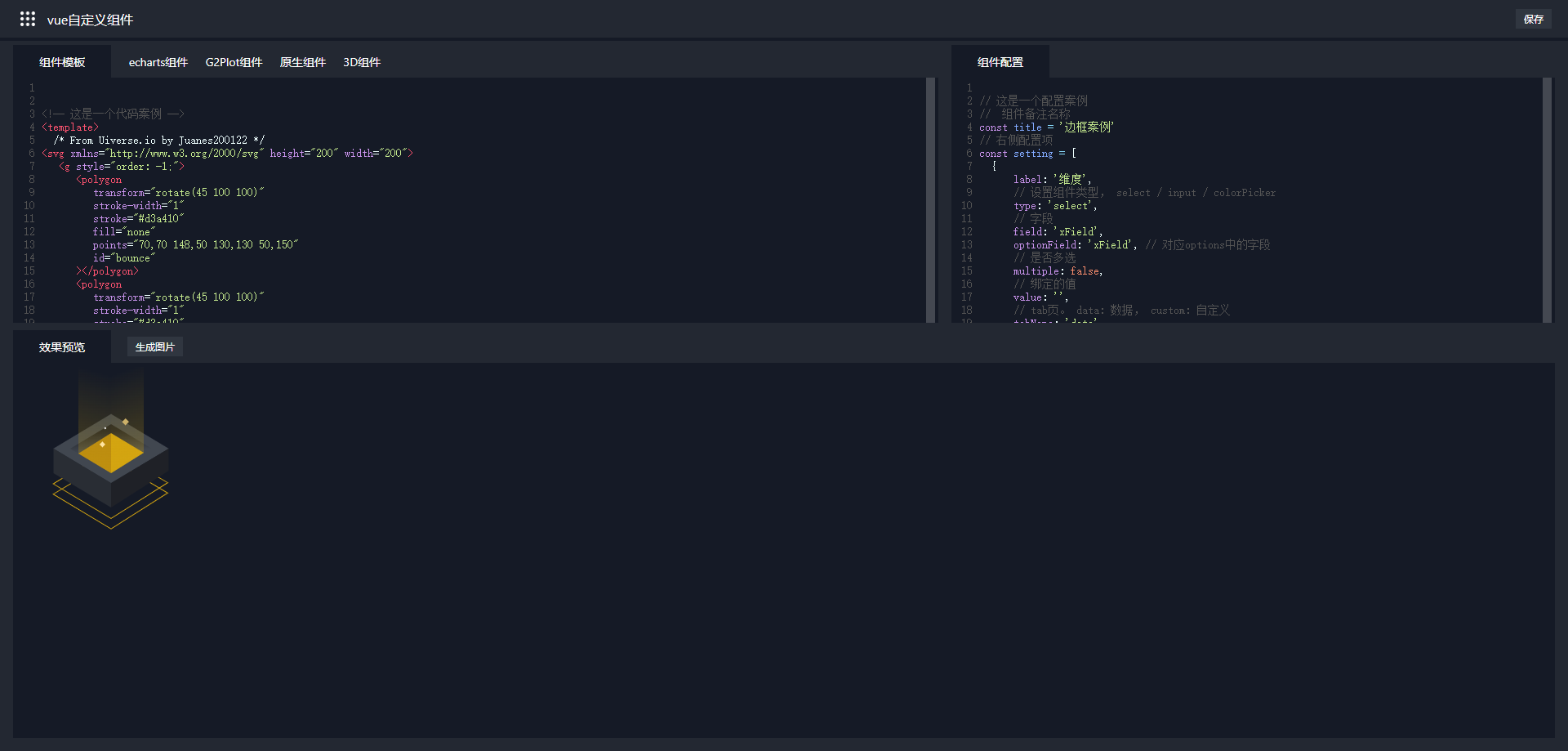Click the template code editor's vertical scrollbar
The width and height of the screenshot is (1568, 751).
pos(930,199)
